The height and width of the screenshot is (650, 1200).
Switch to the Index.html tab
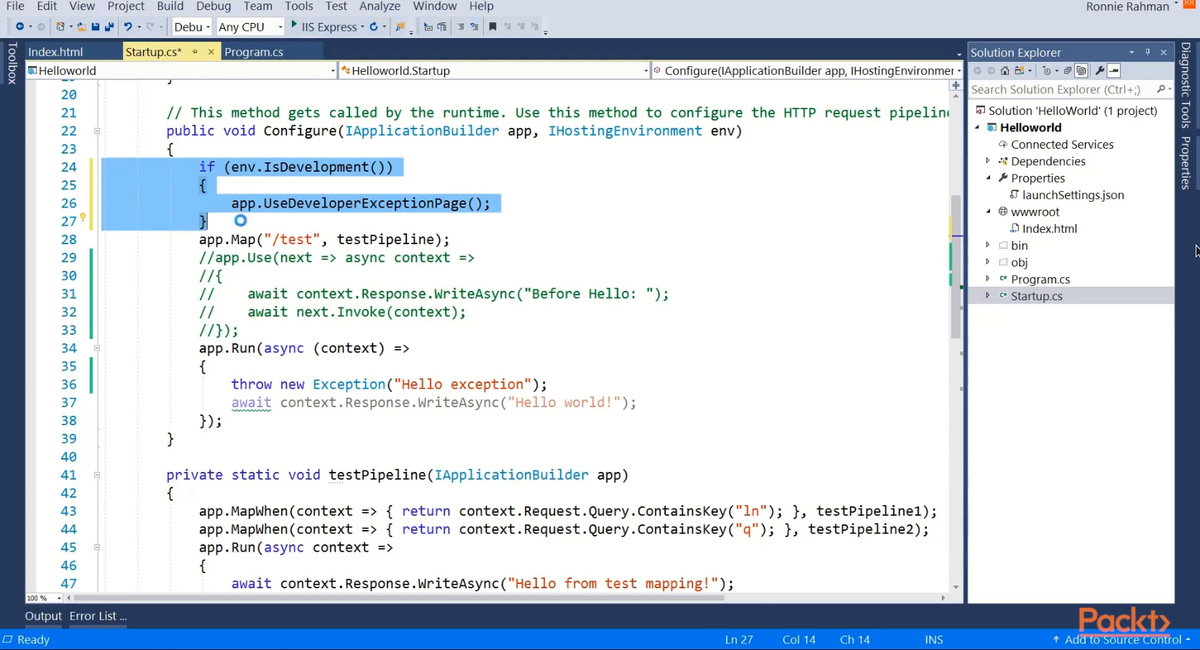[x=56, y=52]
